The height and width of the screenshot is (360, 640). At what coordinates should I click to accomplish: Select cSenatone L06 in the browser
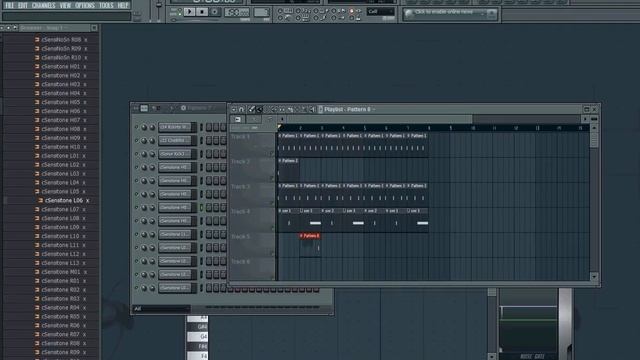tap(64, 200)
